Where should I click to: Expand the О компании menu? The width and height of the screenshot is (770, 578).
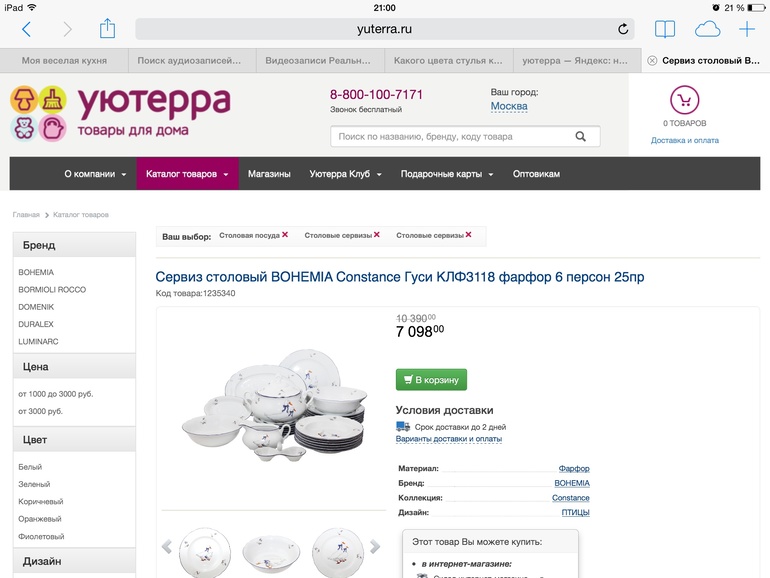(x=95, y=174)
